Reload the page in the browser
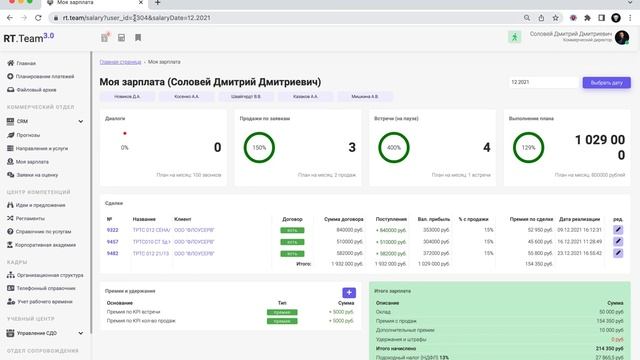This screenshot has width=640, height=360. 38,18
